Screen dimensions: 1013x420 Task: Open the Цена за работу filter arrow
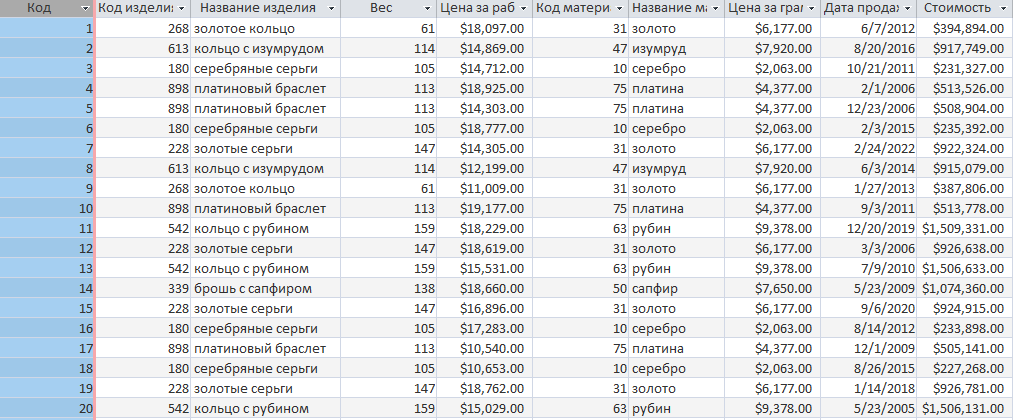(524, 8)
